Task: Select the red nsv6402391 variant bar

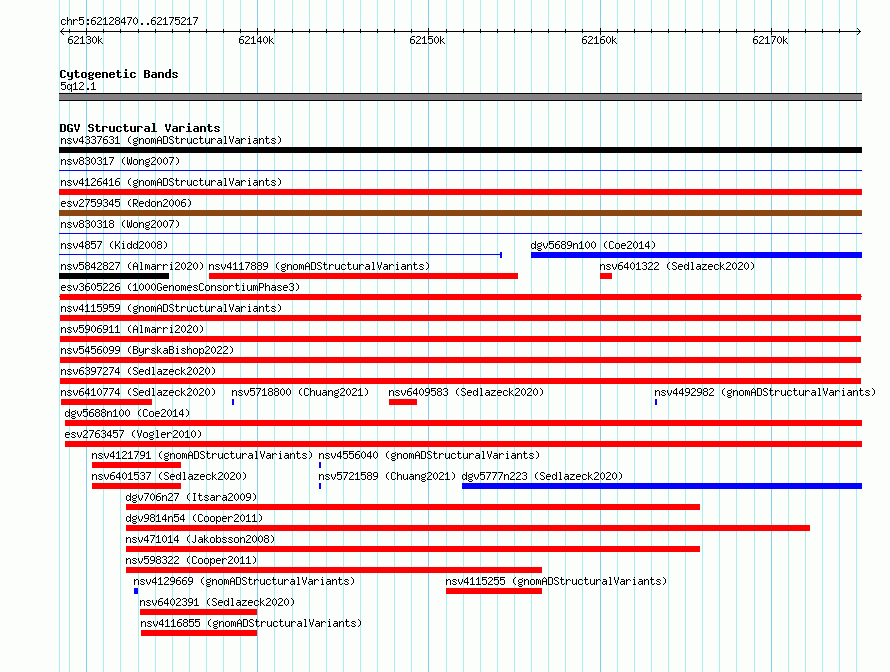Action: (199, 612)
